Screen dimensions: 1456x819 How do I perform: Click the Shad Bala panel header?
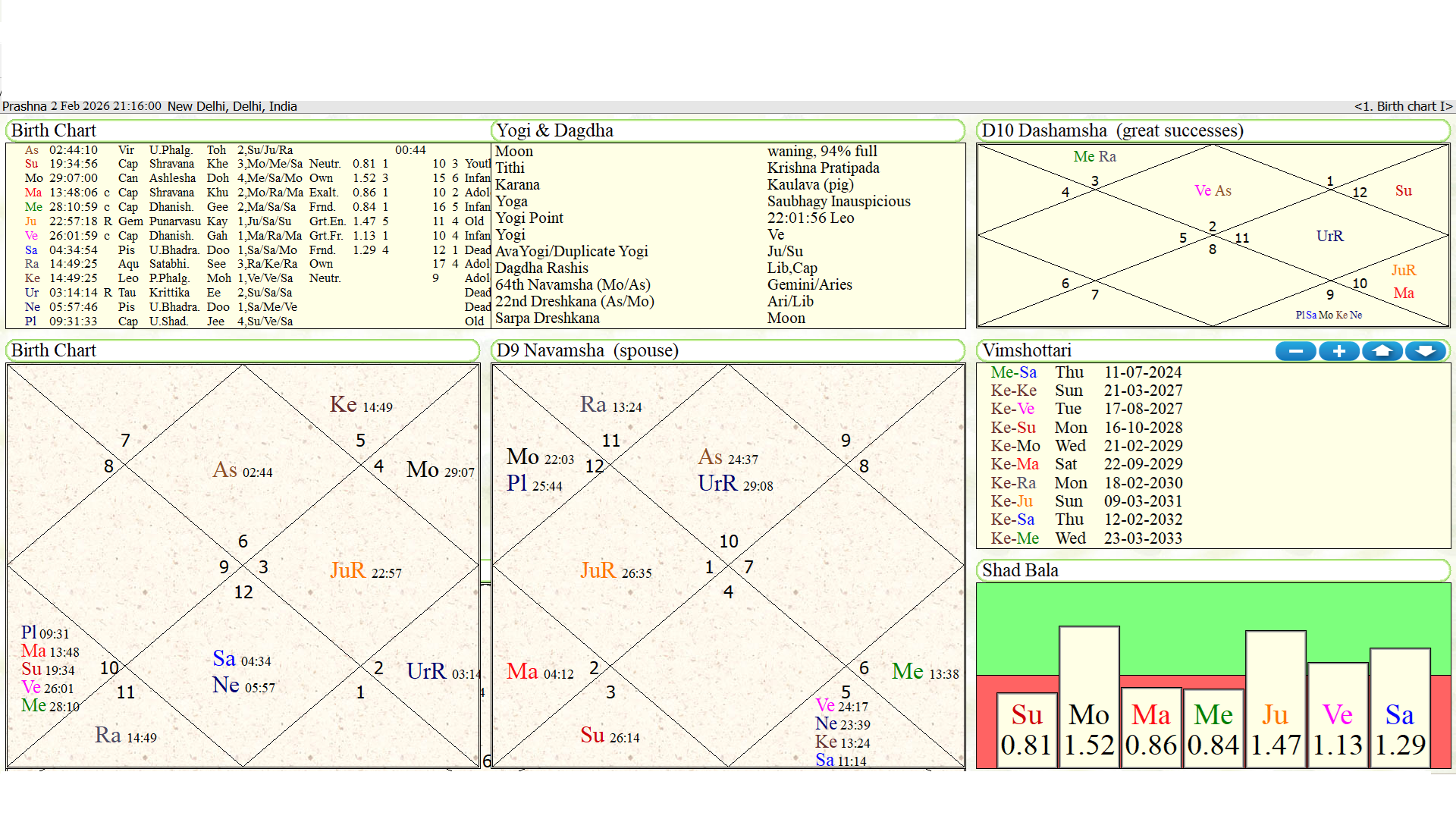[1020, 570]
